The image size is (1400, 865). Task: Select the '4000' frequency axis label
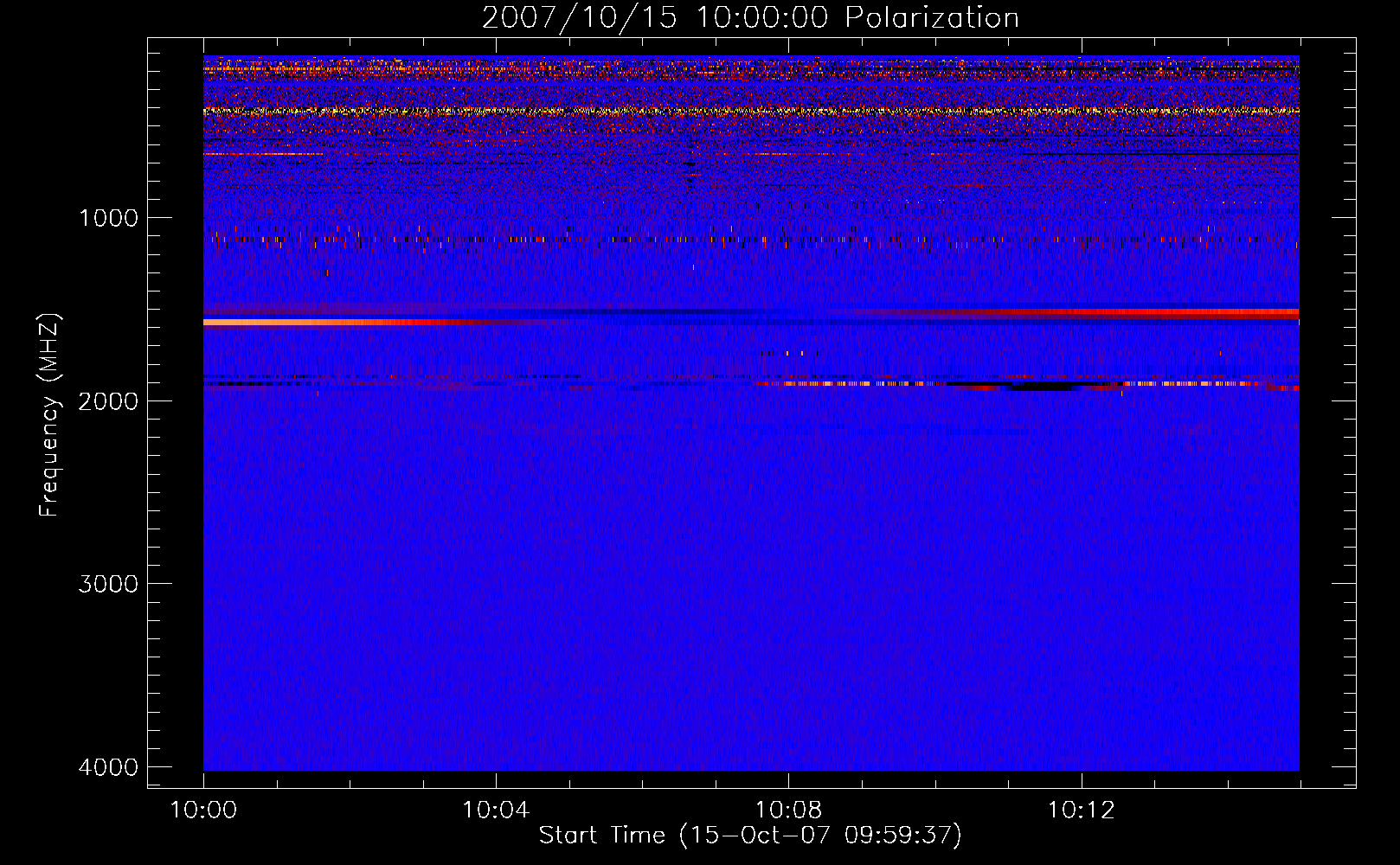click(108, 767)
